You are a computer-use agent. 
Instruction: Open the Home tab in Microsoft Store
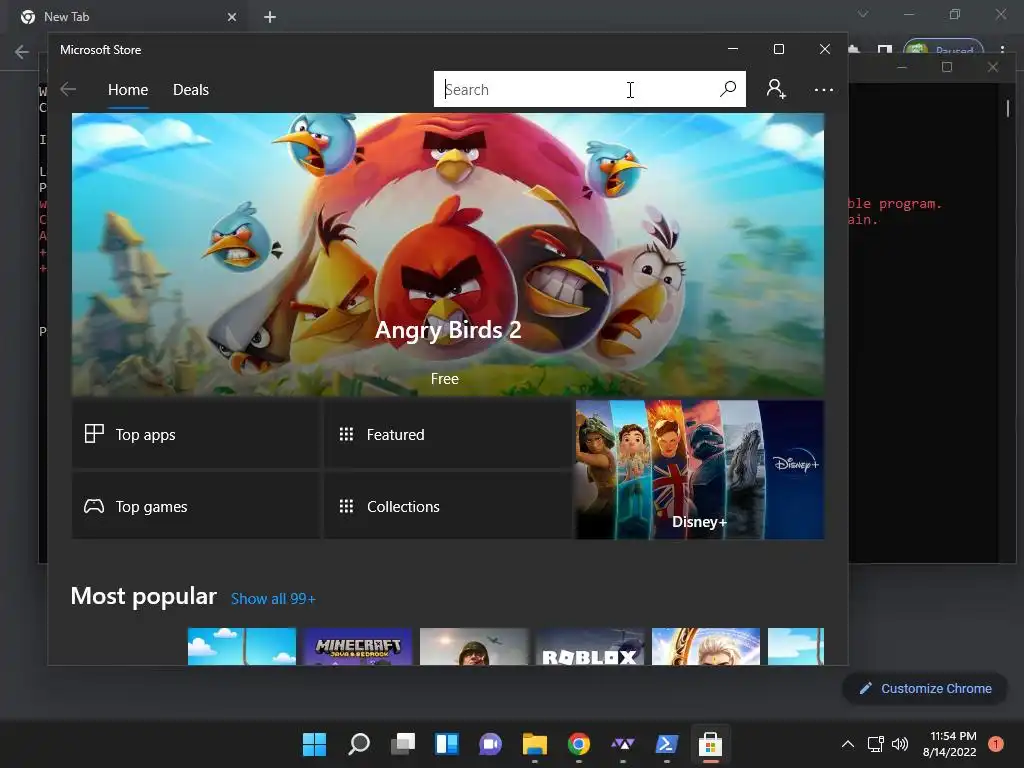[128, 89]
